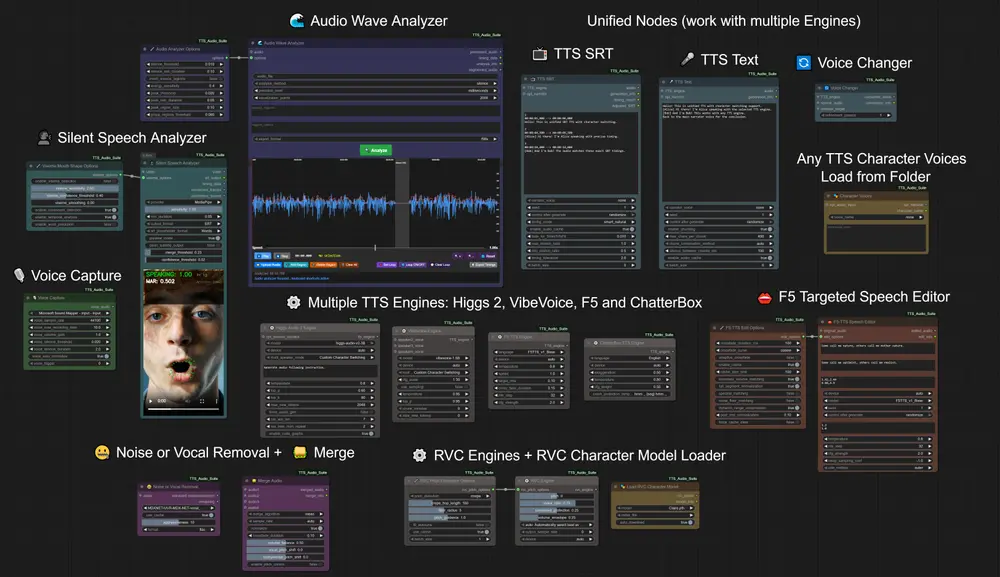Screen dimensions: 1000x577
Task: Click the Character Voices loader node icon
Action: pos(835,196)
